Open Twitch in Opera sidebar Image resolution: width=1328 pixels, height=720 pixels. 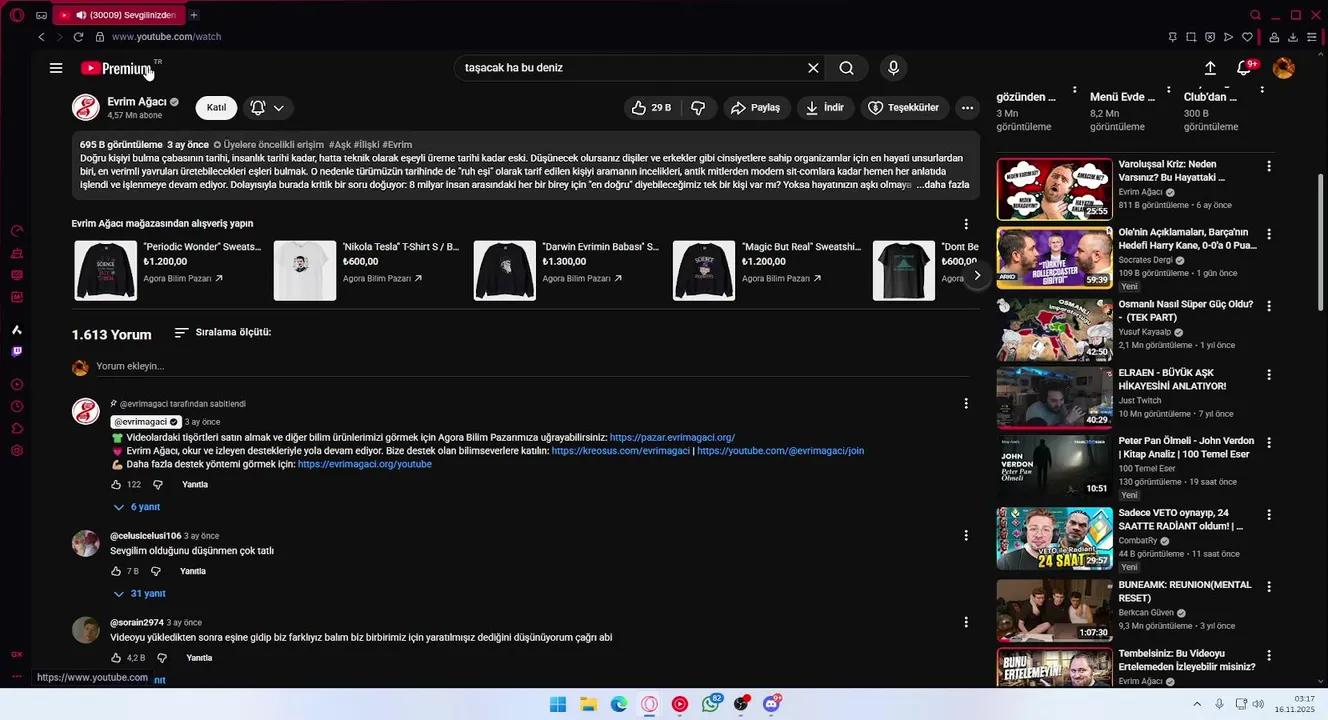pyautogui.click(x=17, y=352)
